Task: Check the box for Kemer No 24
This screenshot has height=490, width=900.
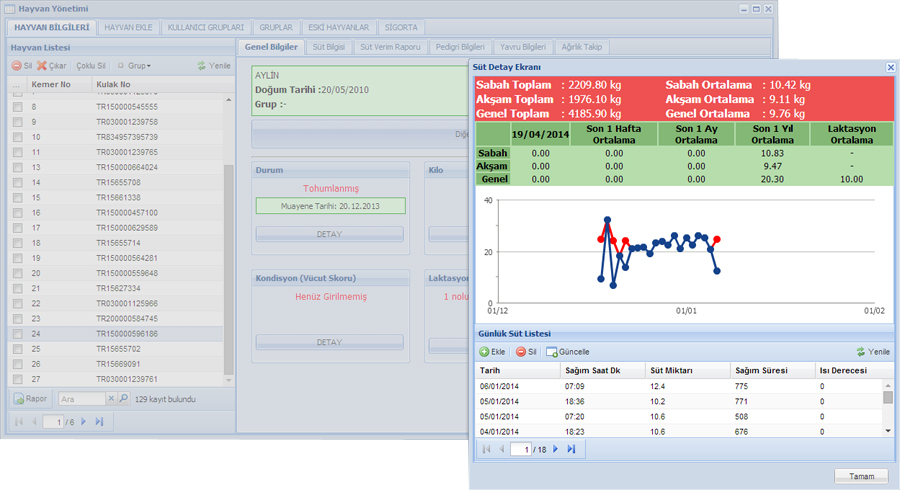Action: tap(18, 334)
